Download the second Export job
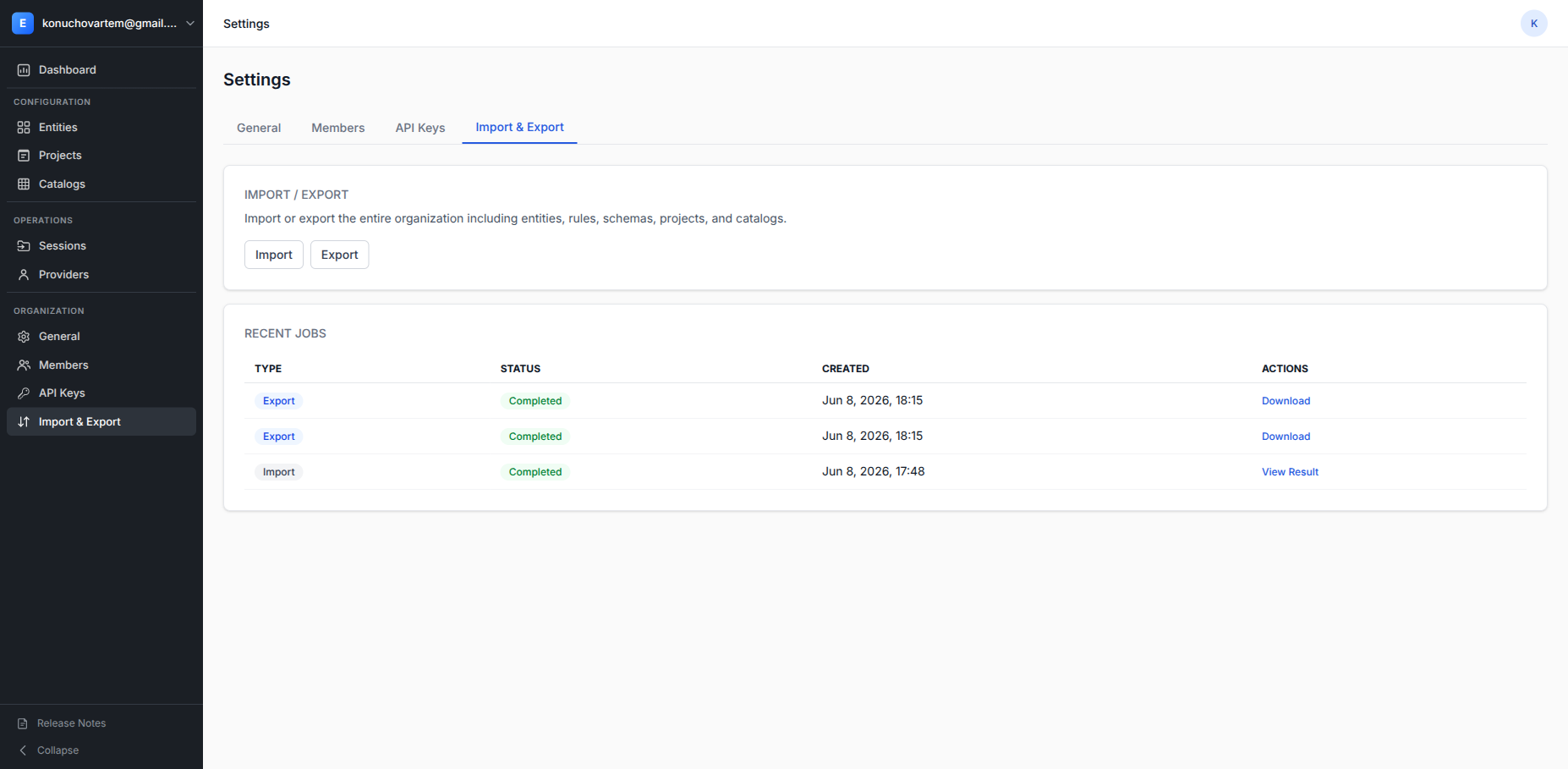Image resolution: width=1568 pixels, height=769 pixels. (x=1286, y=437)
